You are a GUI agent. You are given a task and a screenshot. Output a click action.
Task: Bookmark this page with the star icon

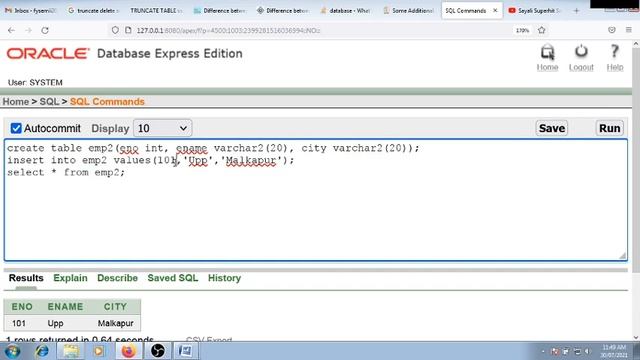click(542, 30)
